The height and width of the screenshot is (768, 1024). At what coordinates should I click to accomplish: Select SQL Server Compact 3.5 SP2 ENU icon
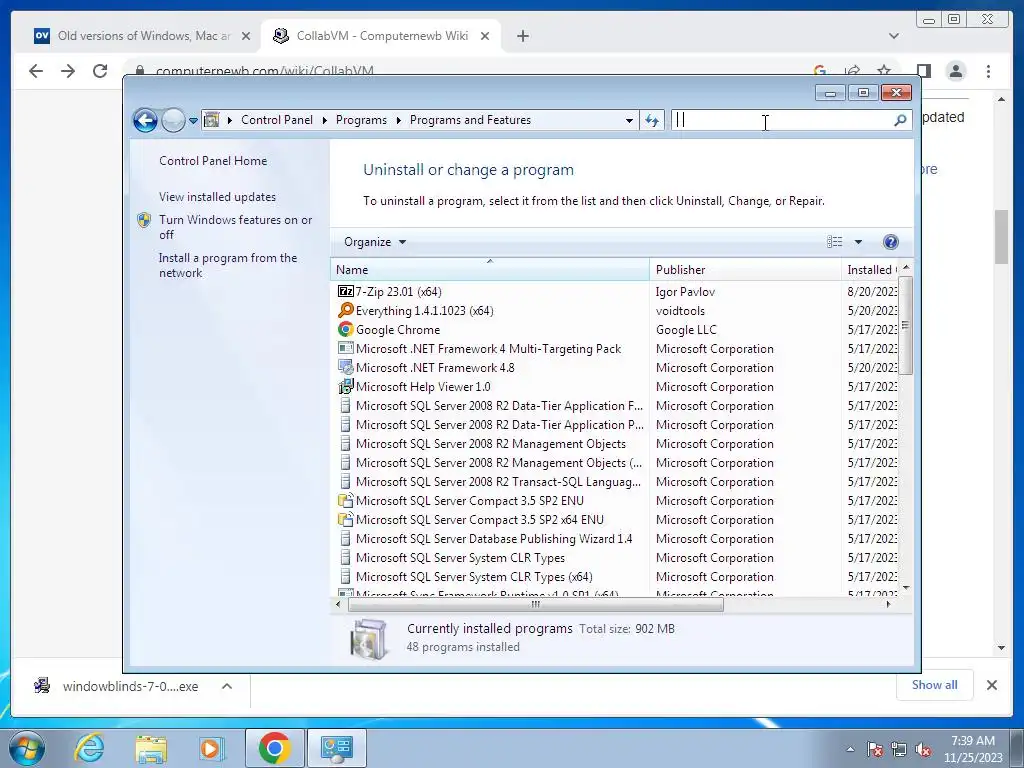(x=345, y=500)
